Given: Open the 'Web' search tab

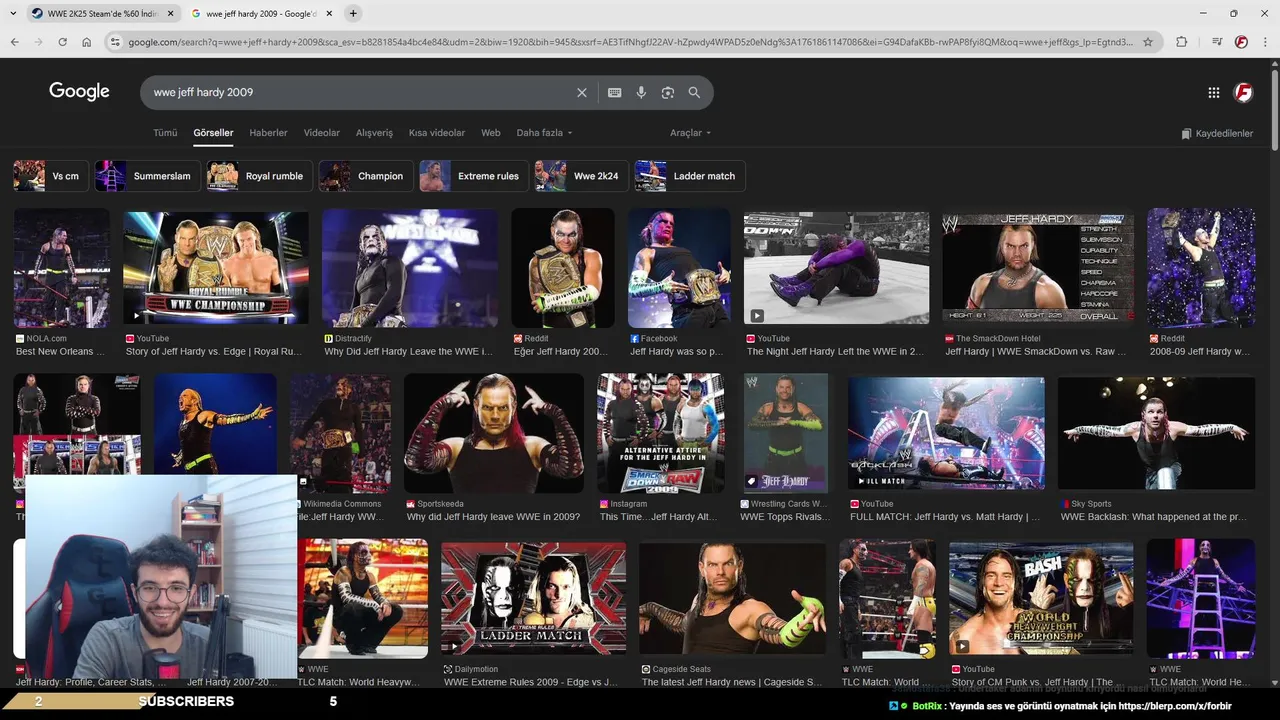Looking at the screenshot, I should [x=490, y=133].
